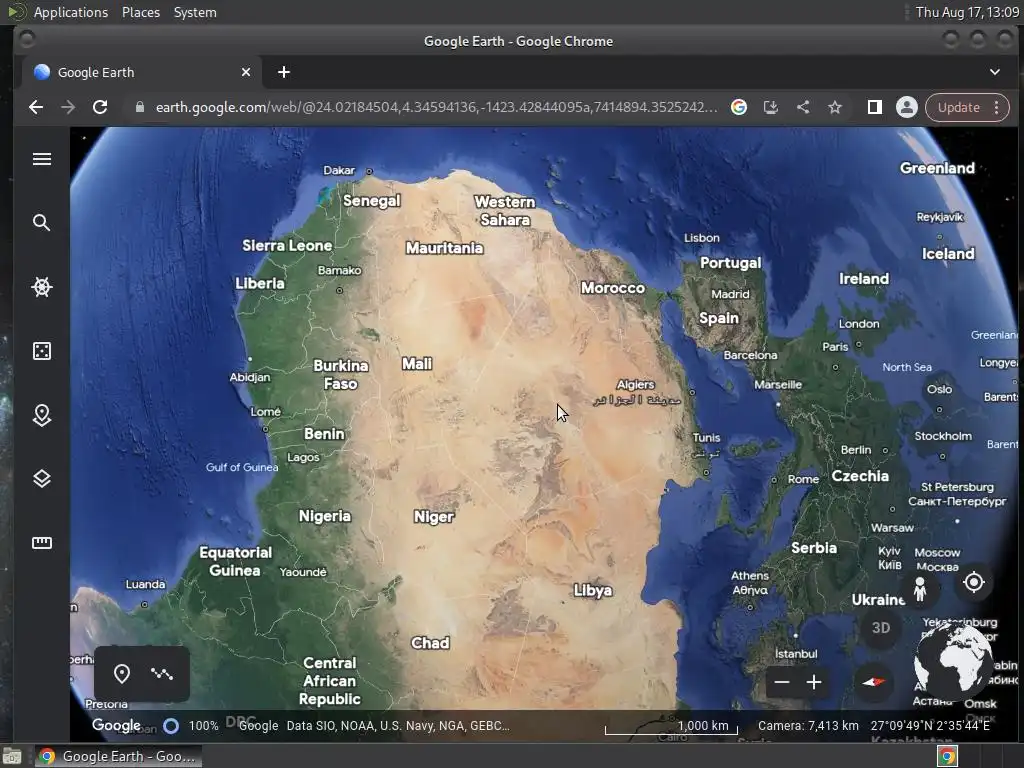Open a new Chrome tab

tap(283, 72)
